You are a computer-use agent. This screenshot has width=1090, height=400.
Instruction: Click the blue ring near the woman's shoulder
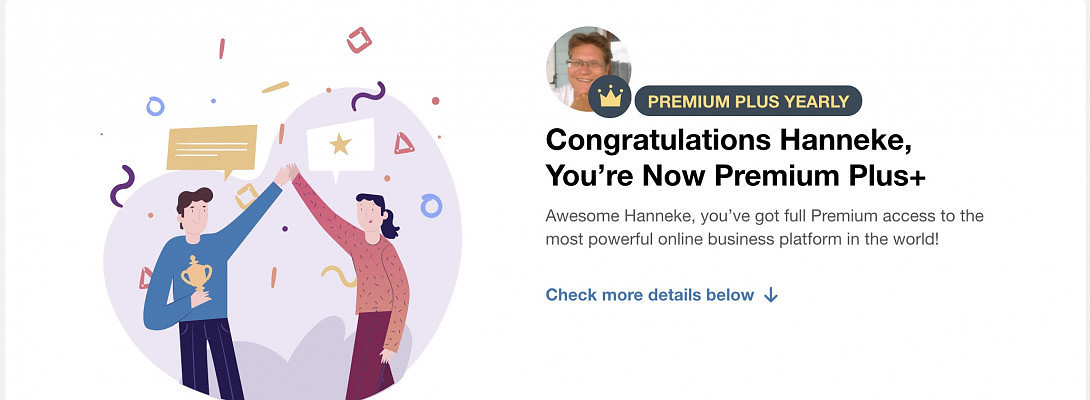click(x=431, y=206)
